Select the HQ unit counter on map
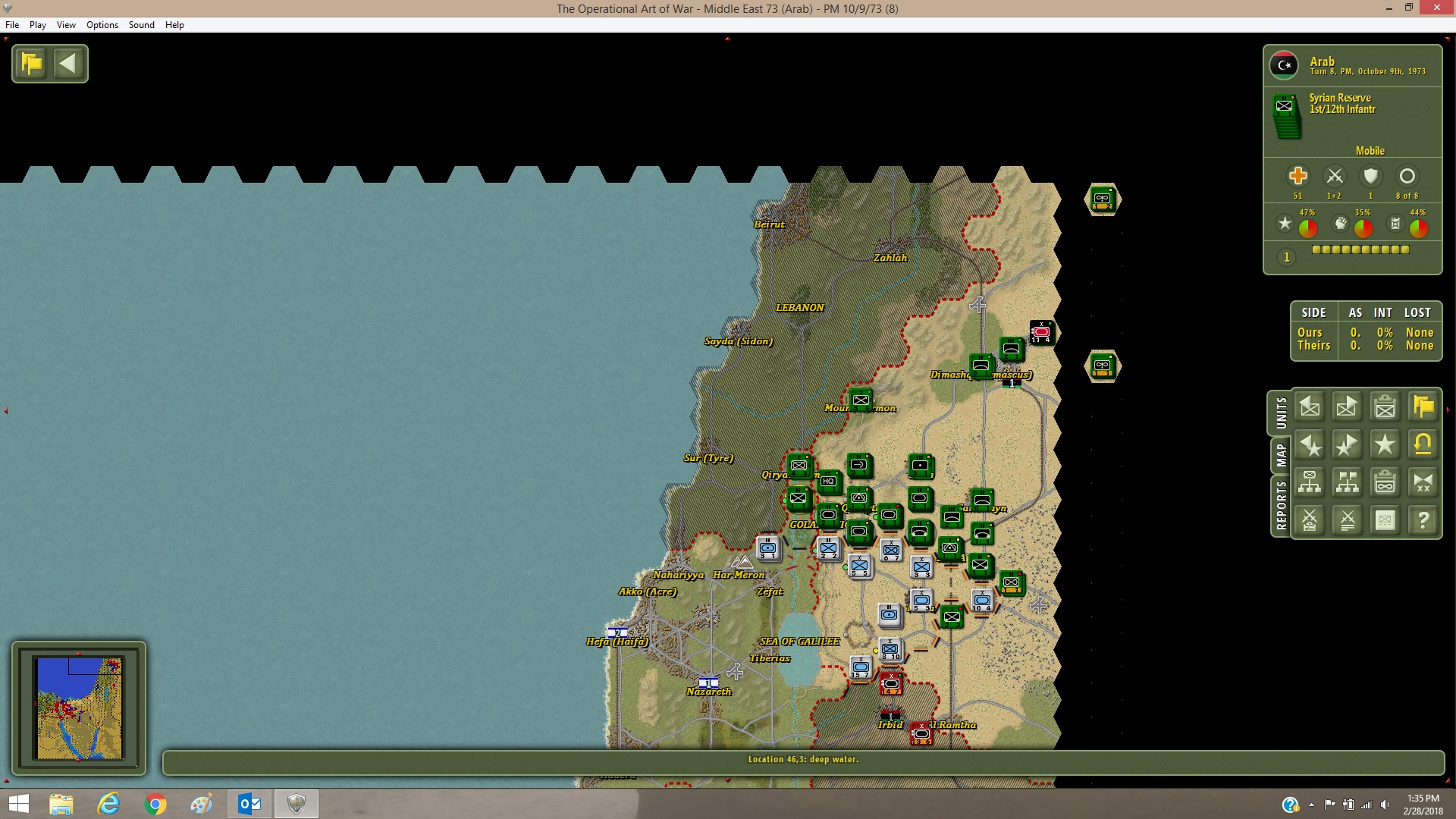This screenshot has width=1456, height=819. (828, 481)
